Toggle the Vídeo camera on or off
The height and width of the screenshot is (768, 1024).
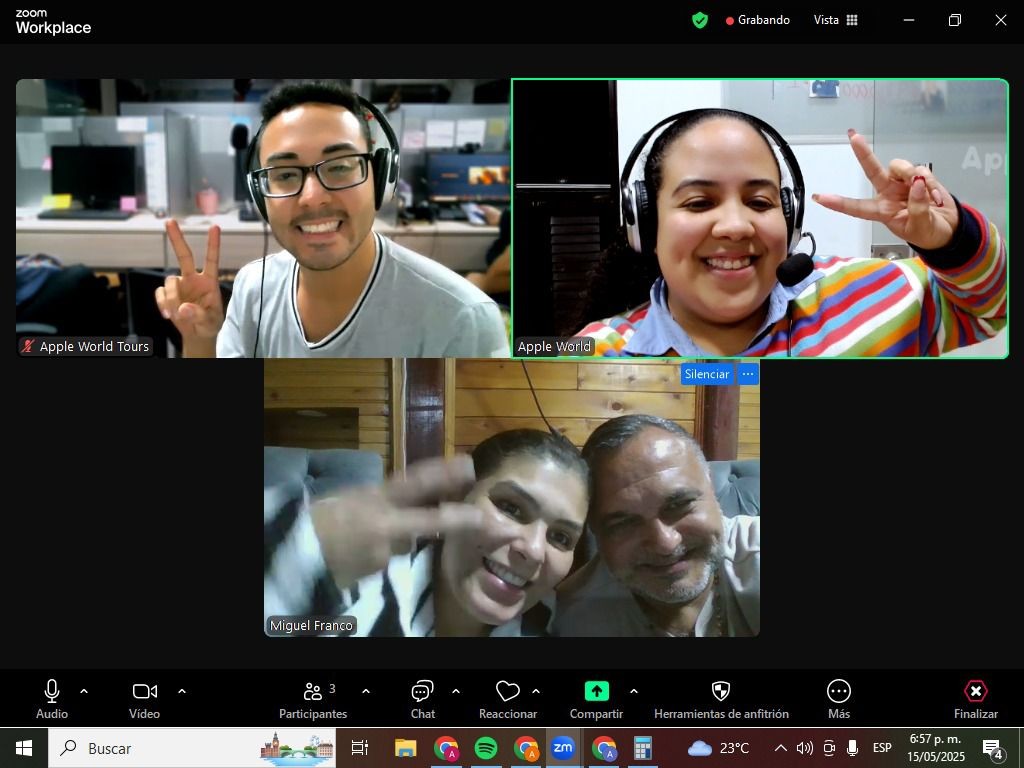click(x=144, y=697)
